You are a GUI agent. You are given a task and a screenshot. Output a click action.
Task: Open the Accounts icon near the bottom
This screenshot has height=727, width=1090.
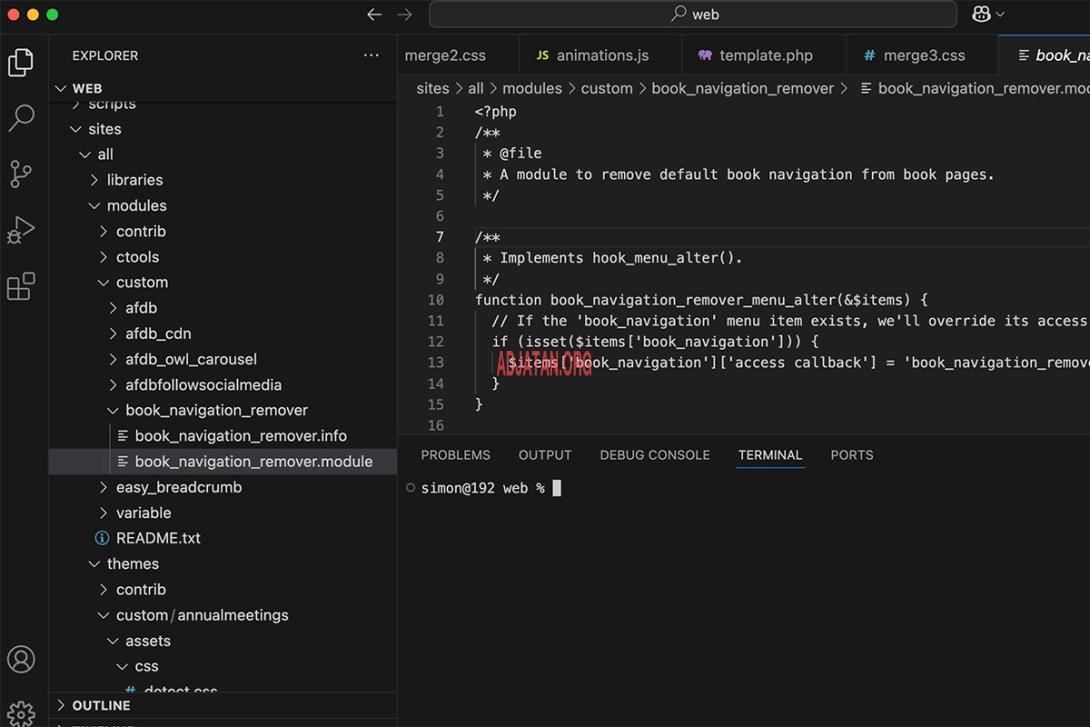point(21,659)
